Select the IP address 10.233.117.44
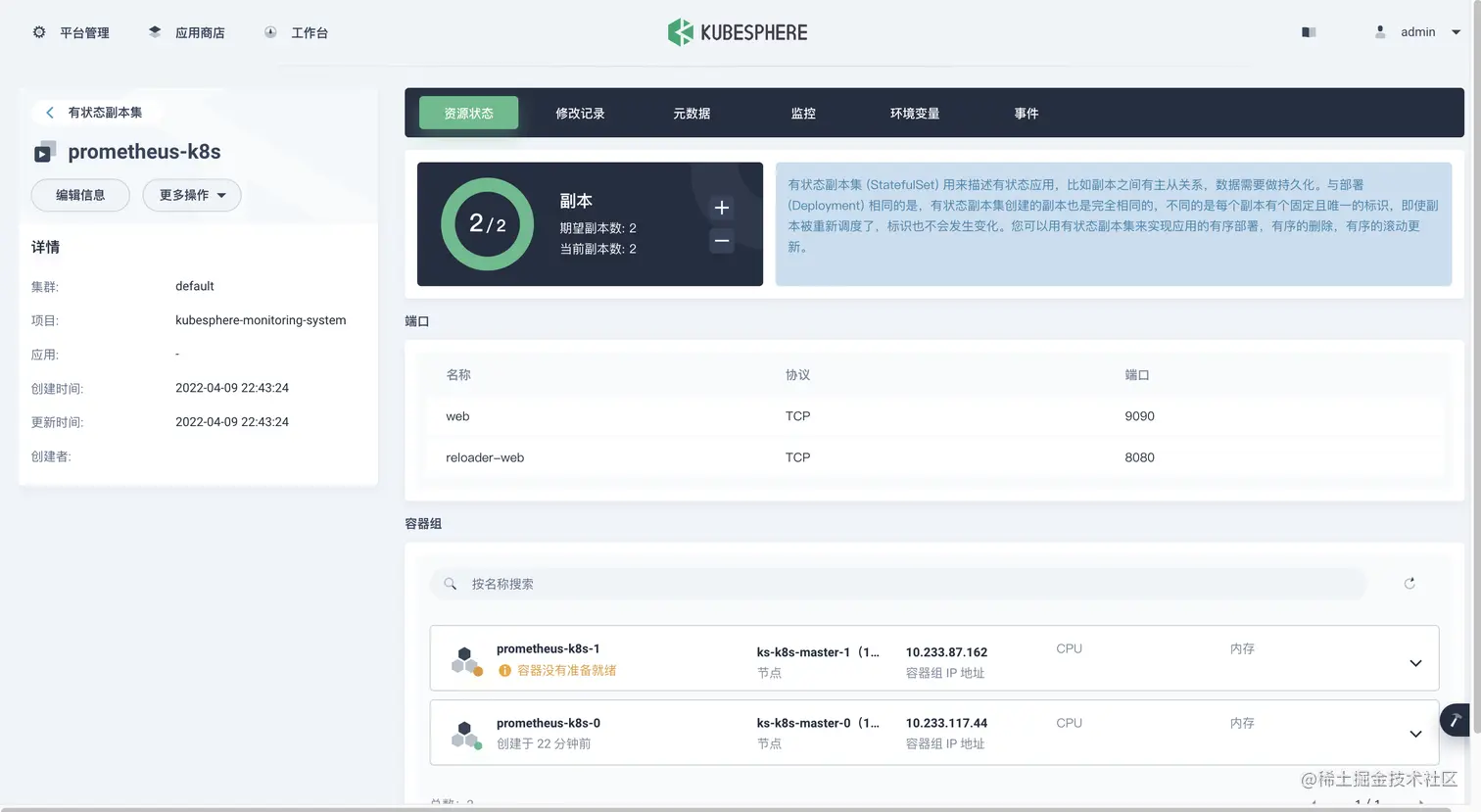 [946, 723]
